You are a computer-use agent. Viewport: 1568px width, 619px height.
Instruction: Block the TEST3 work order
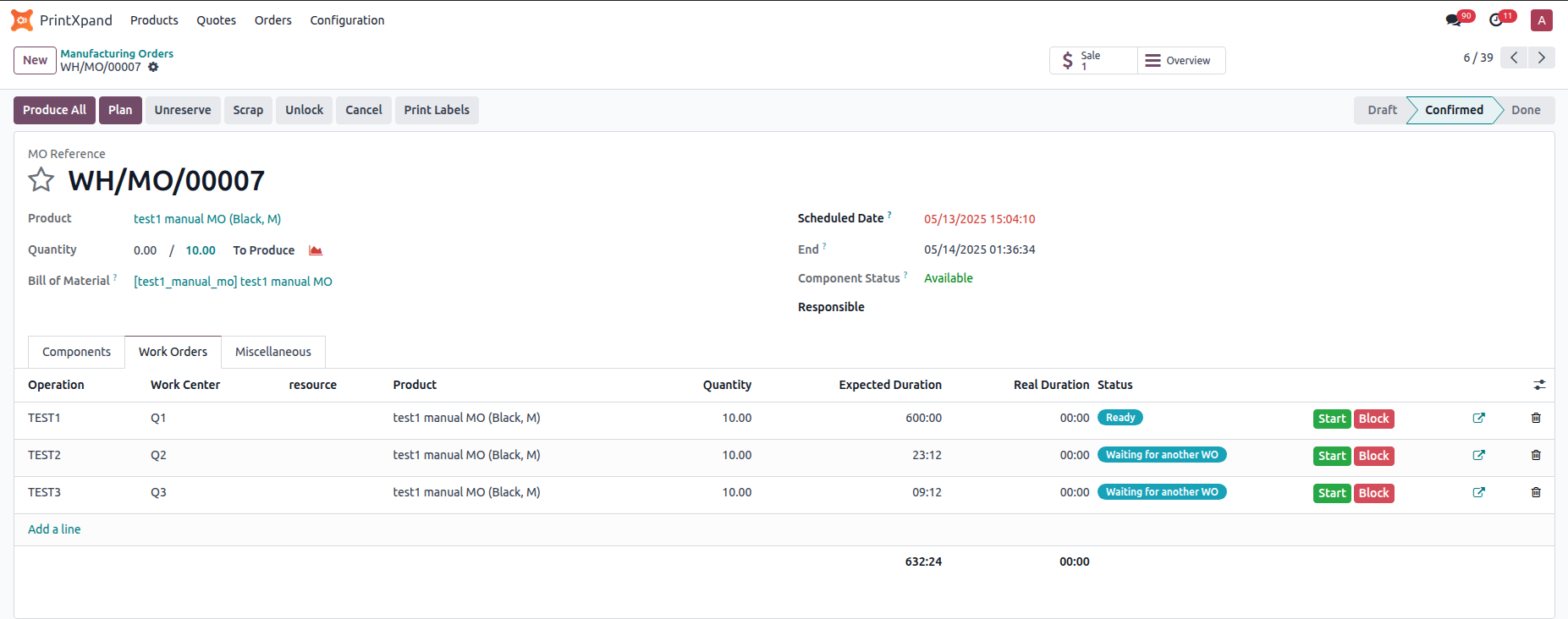pyautogui.click(x=1373, y=493)
